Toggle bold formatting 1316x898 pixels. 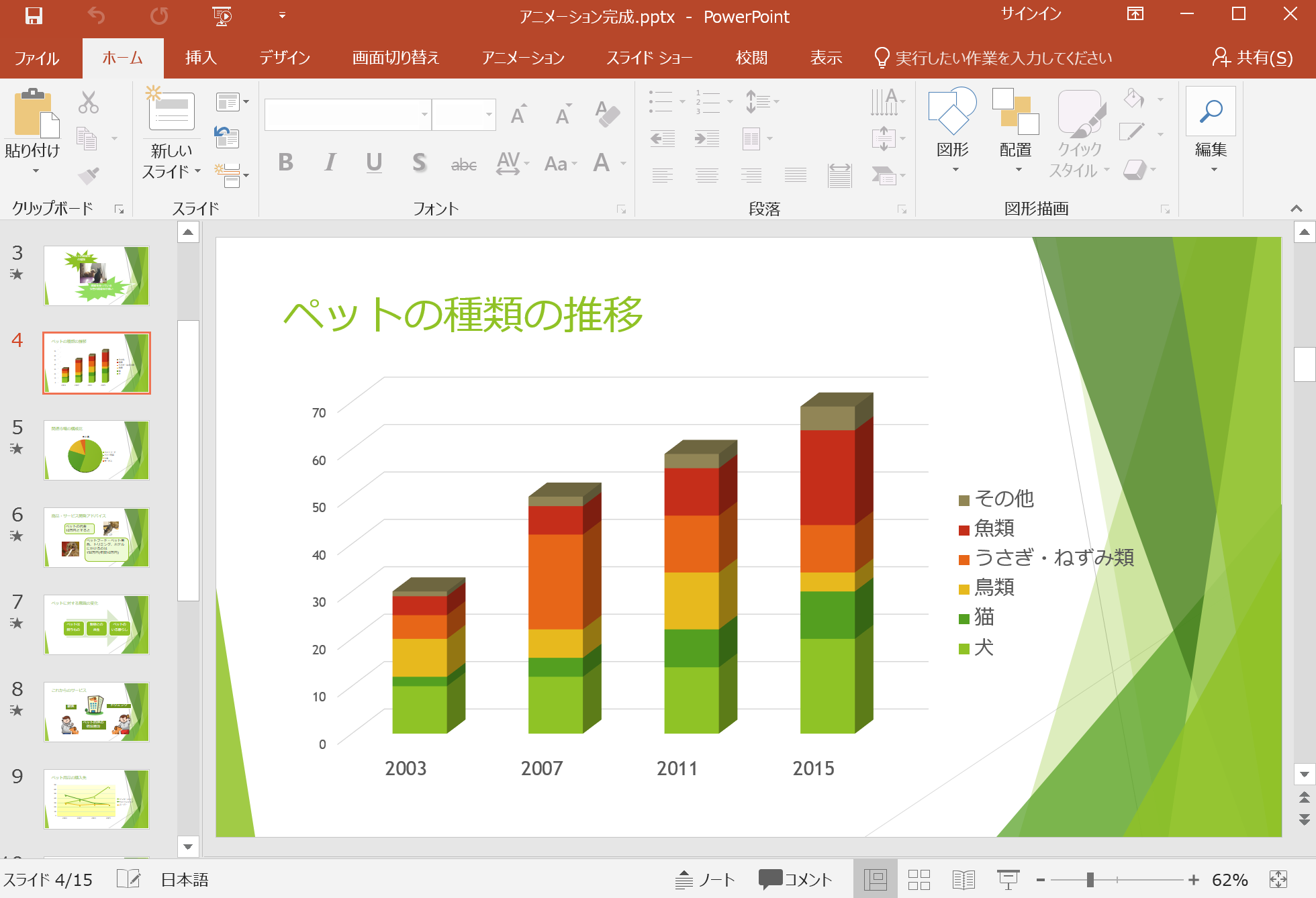(x=285, y=162)
